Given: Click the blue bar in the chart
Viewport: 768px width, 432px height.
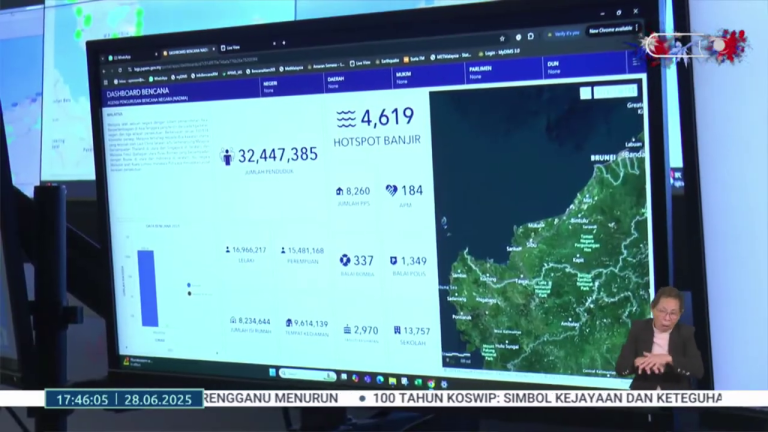Looking at the screenshot, I should pyautogui.click(x=148, y=288).
